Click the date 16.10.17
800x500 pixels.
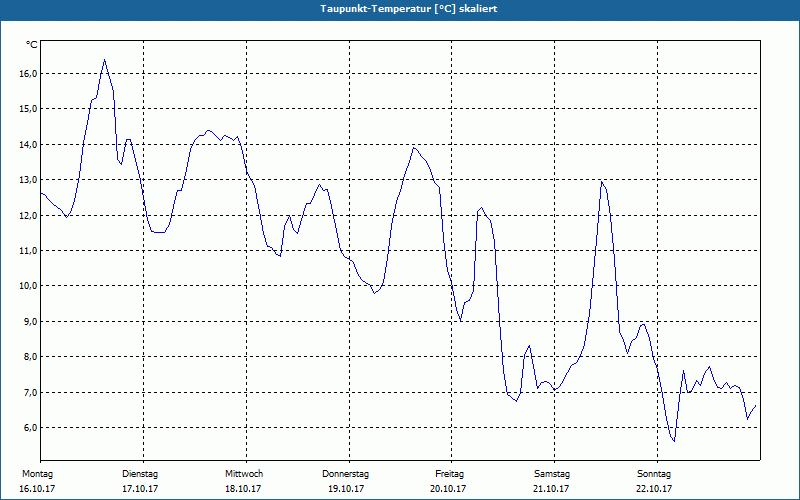click(37, 489)
